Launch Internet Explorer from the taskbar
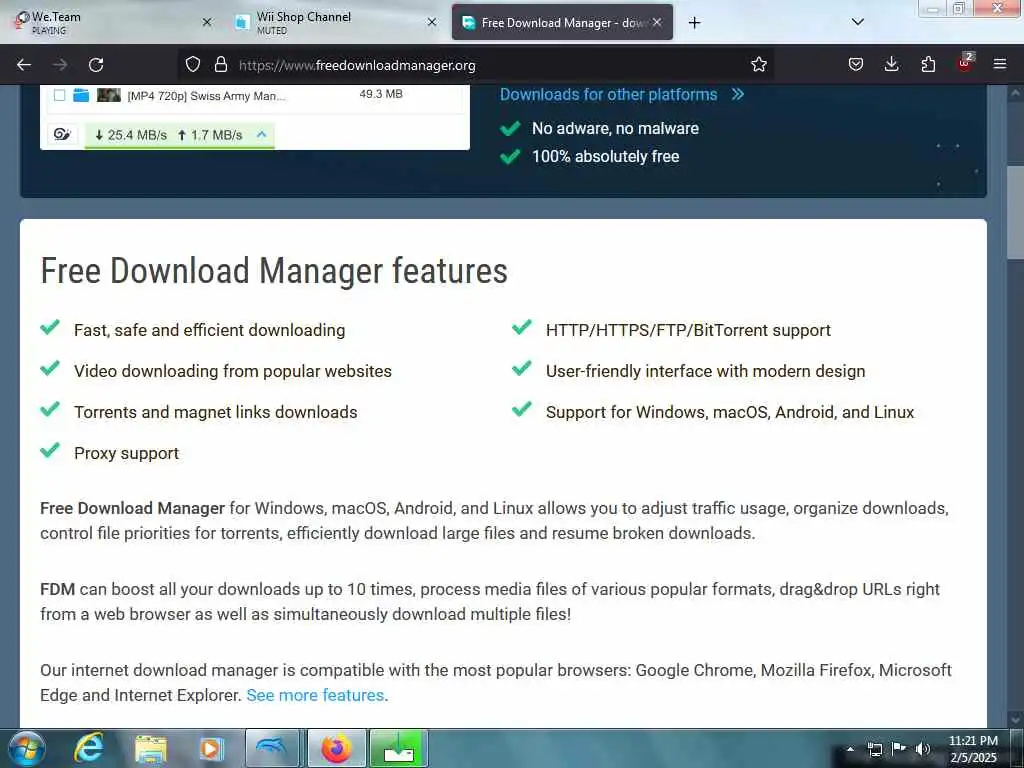Image resolution: width=1024 pixels, height=768 pixels. coord(89,748)
